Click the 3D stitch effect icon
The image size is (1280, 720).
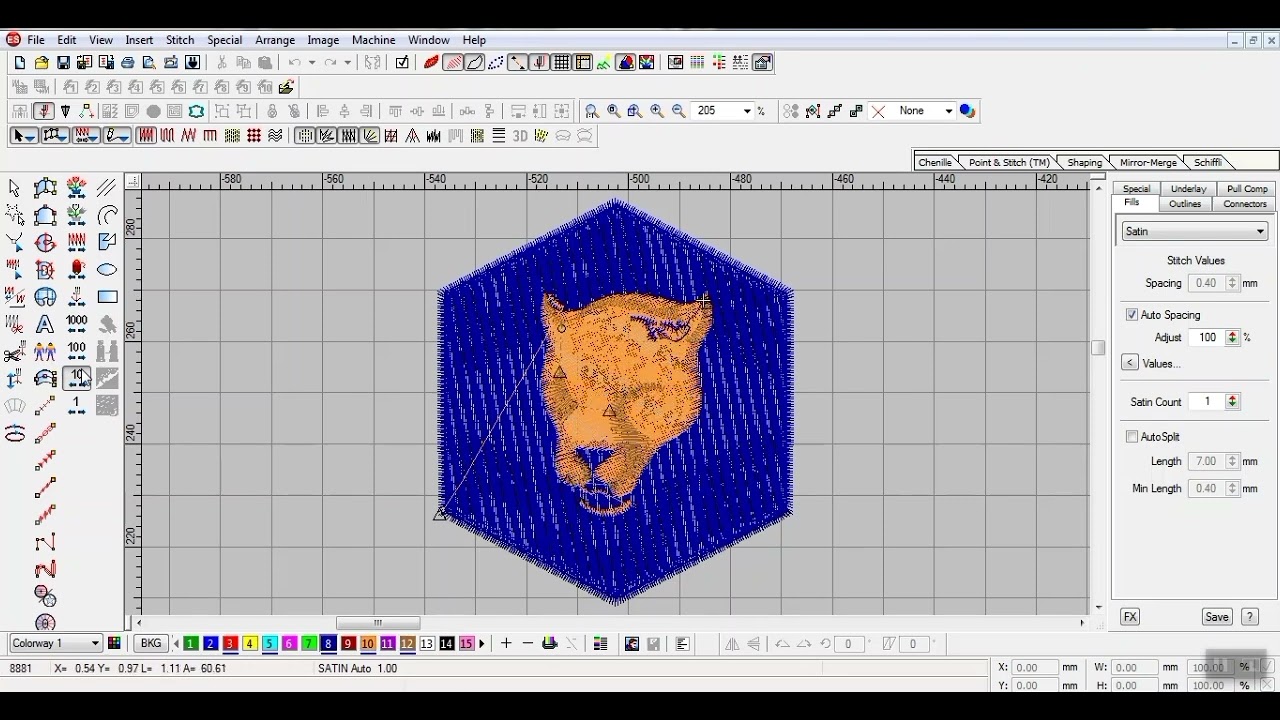pos(520,136)
